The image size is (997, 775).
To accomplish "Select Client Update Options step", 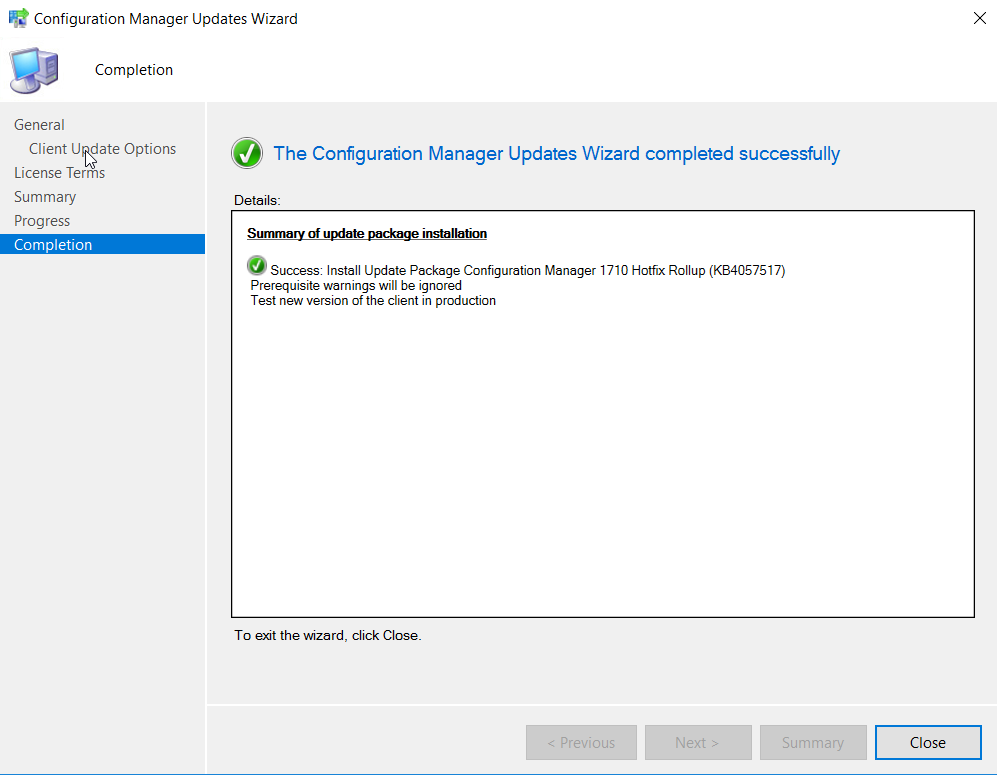I will coord(102,149).
